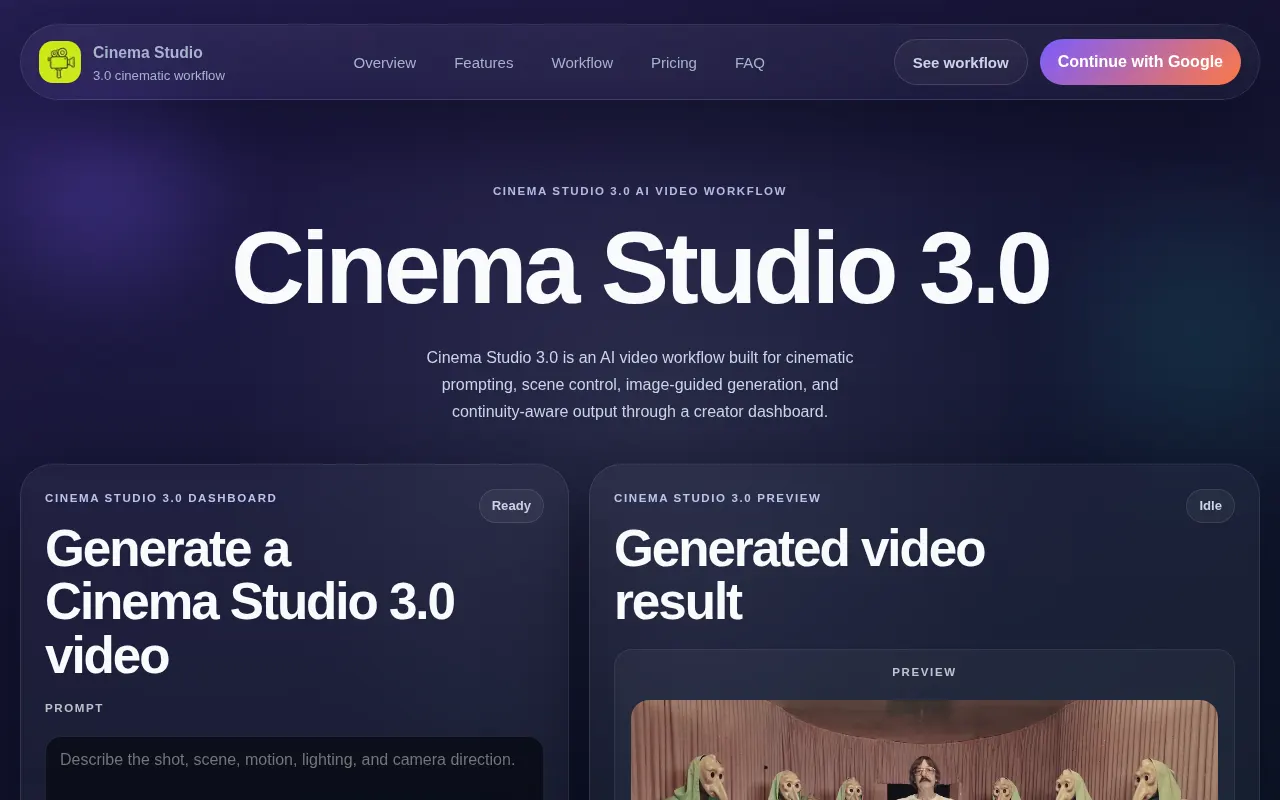This screenshot has height=800, width=1280.
Task: Click the Cinema Studio camera logo icon
Action: click(x=60, y=62)
